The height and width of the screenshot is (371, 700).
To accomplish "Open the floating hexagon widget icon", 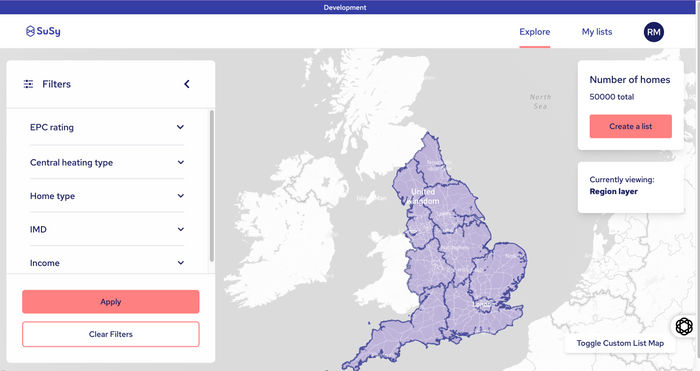I will click(684, 326).
